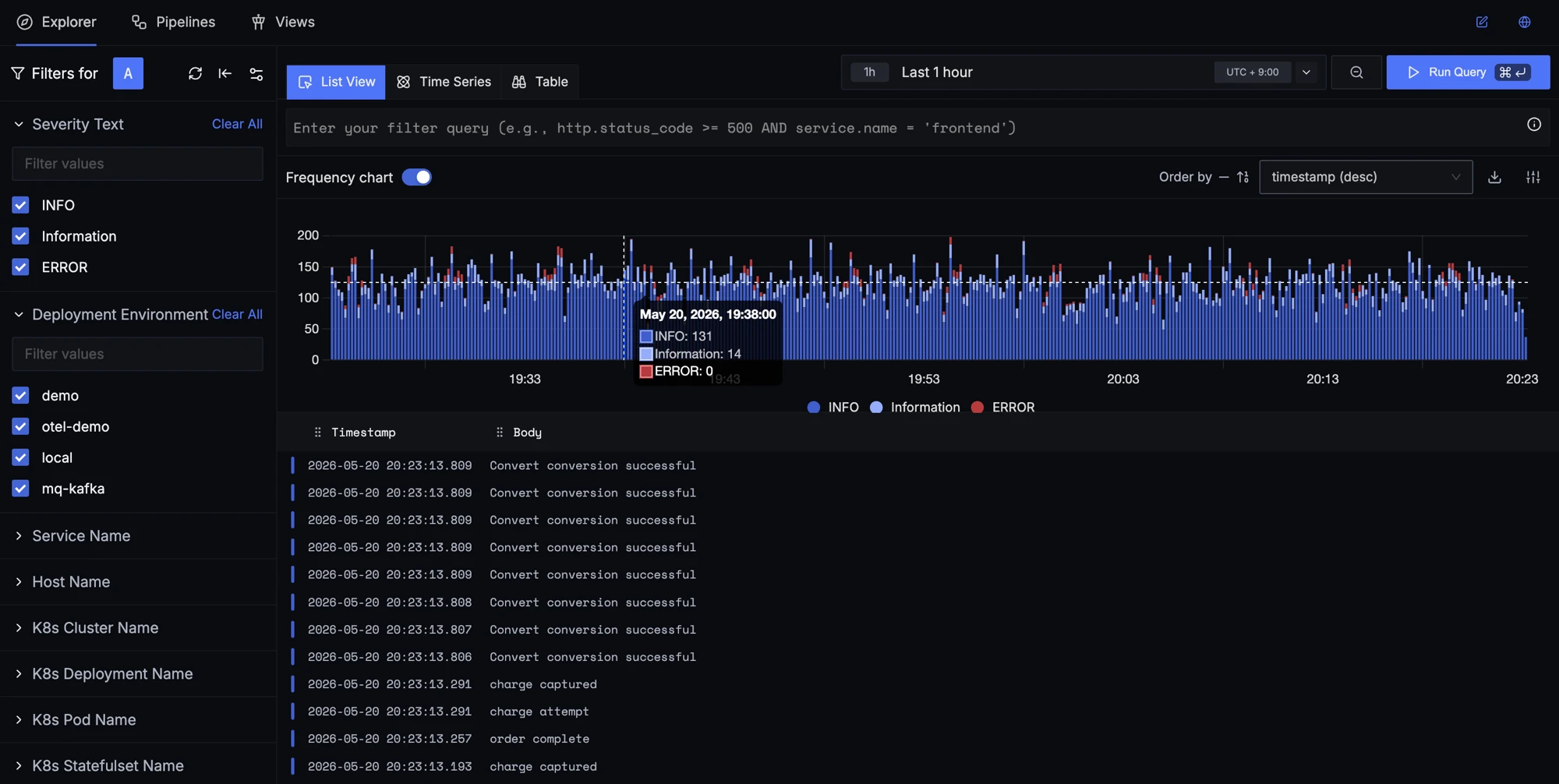Image resolution: width=1559 pixels, height=784 pixels.
Task: Open the charge attempt log row
Action: (917, 712)
